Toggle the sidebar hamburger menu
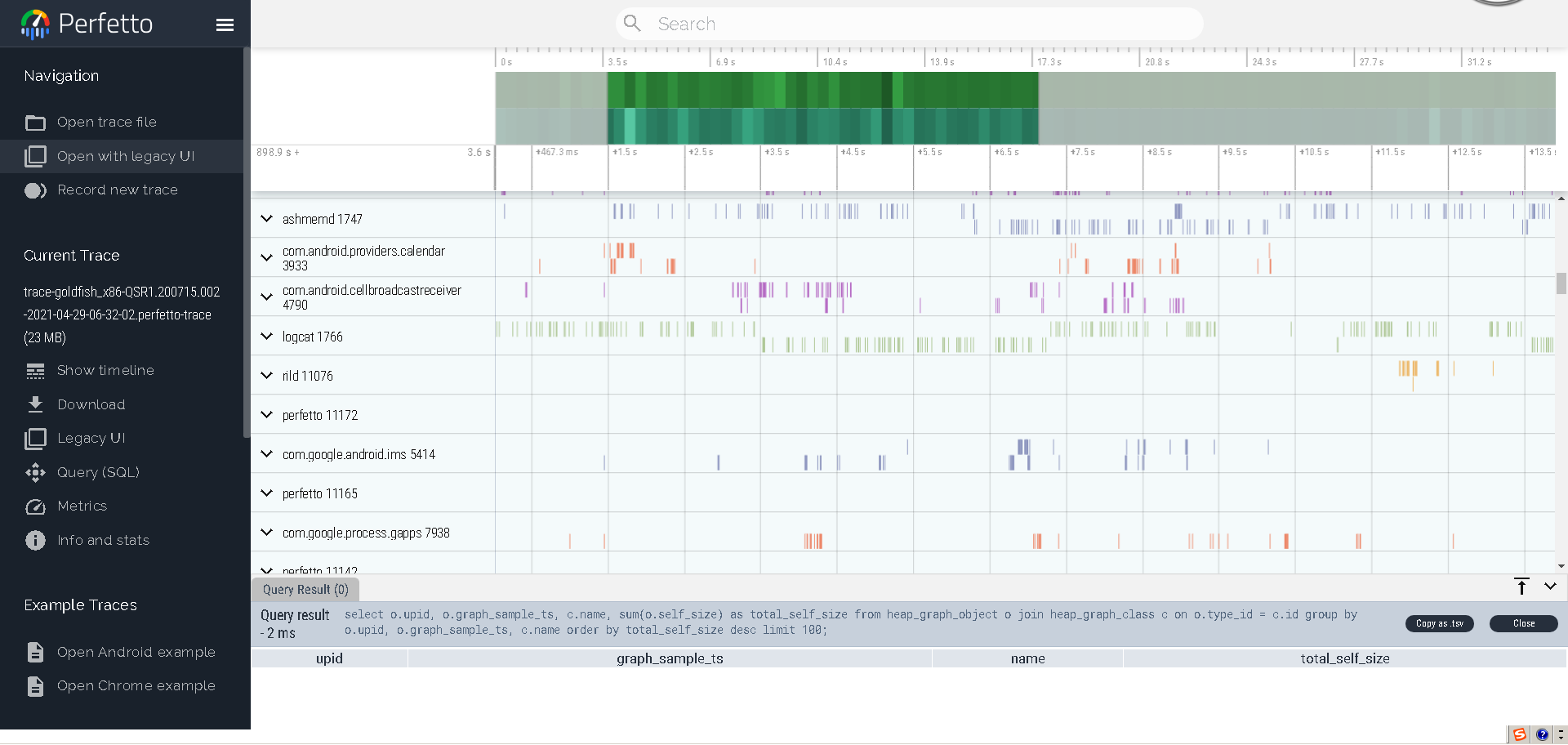 [x=225, y=25]
